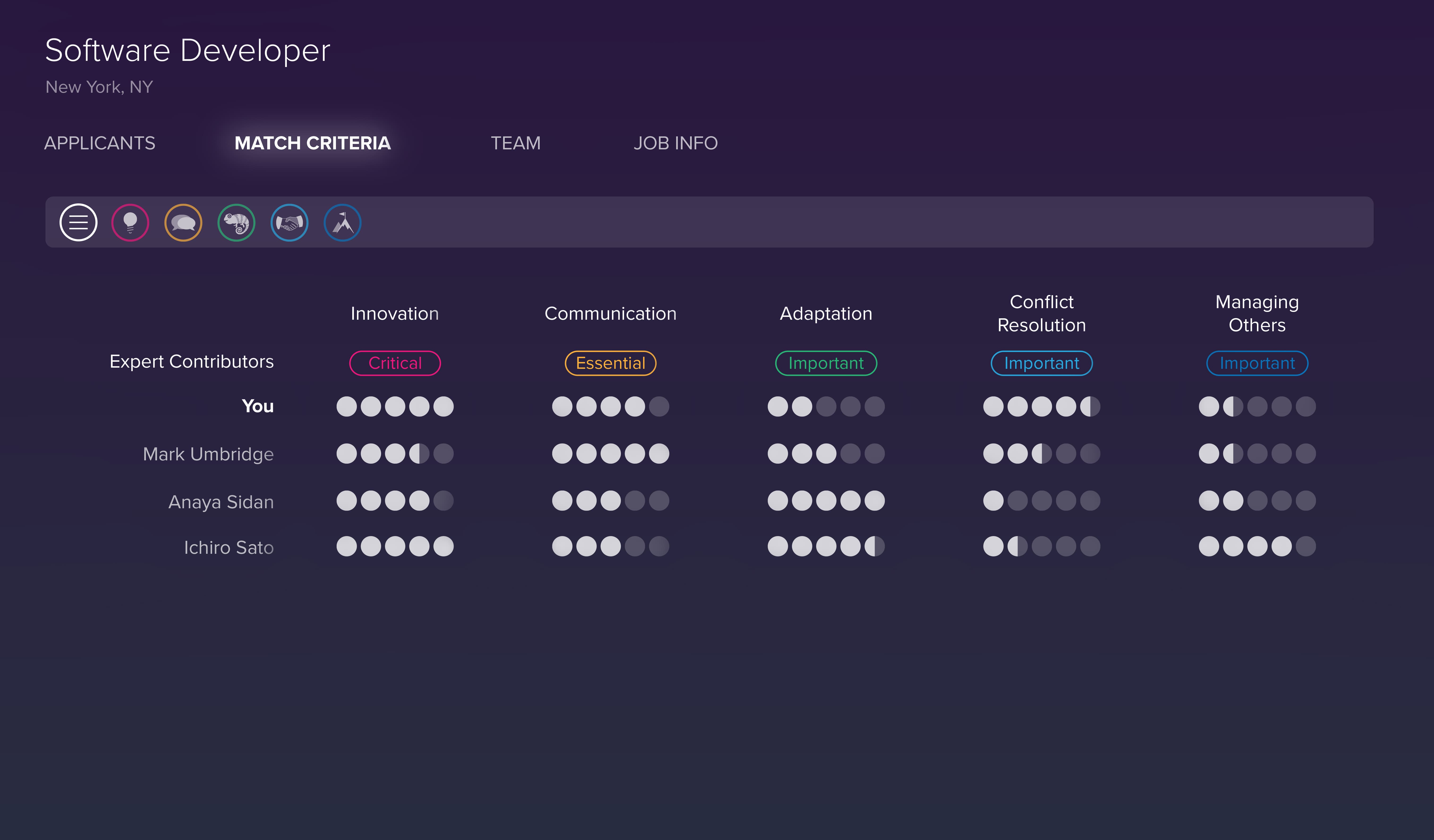Select the mountain flag Managing Others icon
Viewport: 1434px width, 840px height.
point(343,222)
